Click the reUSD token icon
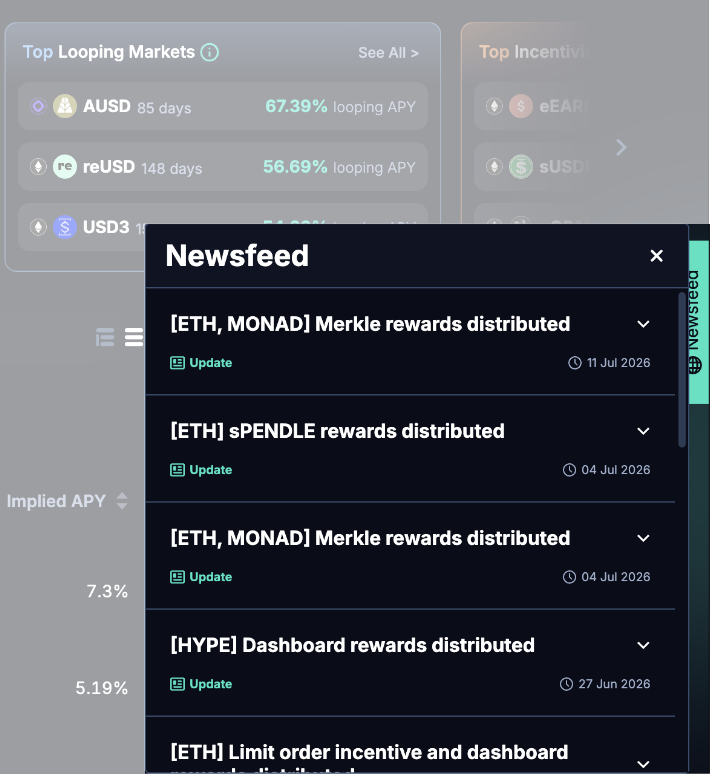The height and width of the screenshot is (774, 710). pyautogui.click(x=65, y=167)
